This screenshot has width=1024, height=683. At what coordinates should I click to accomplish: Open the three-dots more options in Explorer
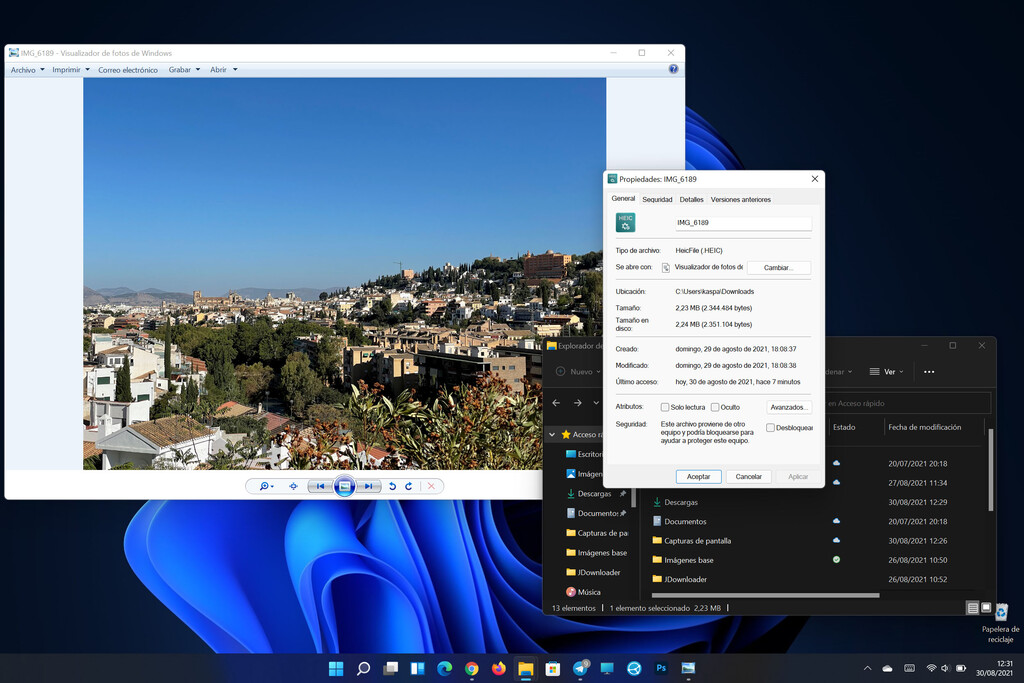tap(929, 372)
